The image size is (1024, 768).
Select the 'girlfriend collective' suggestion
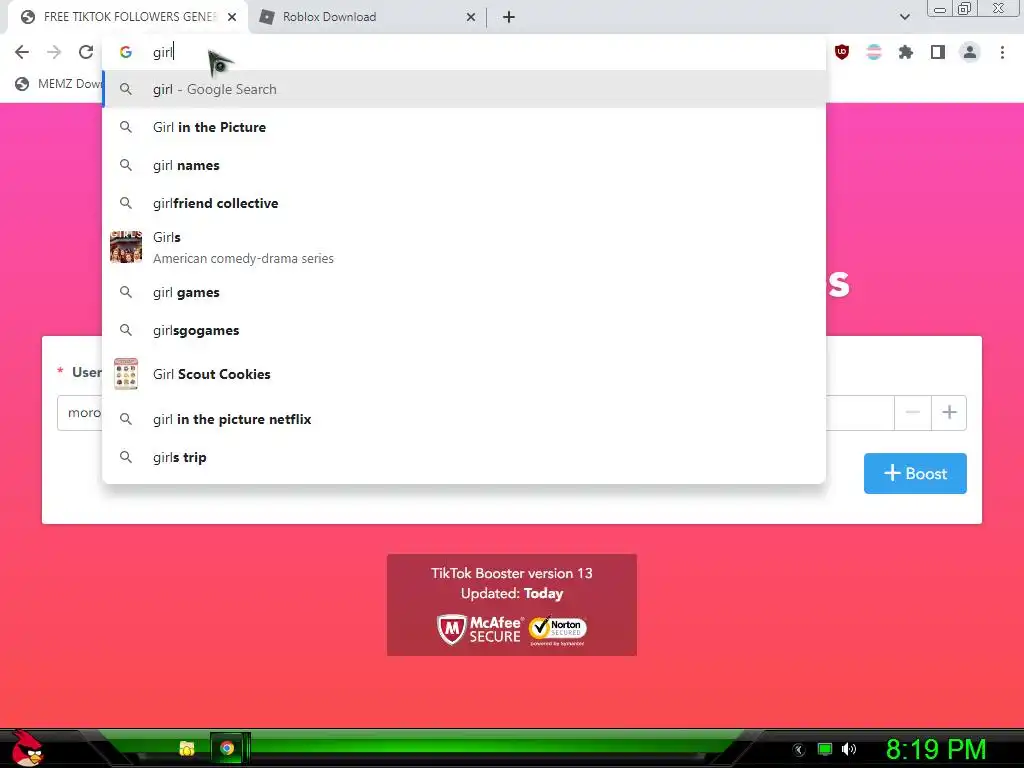[464, 203]
